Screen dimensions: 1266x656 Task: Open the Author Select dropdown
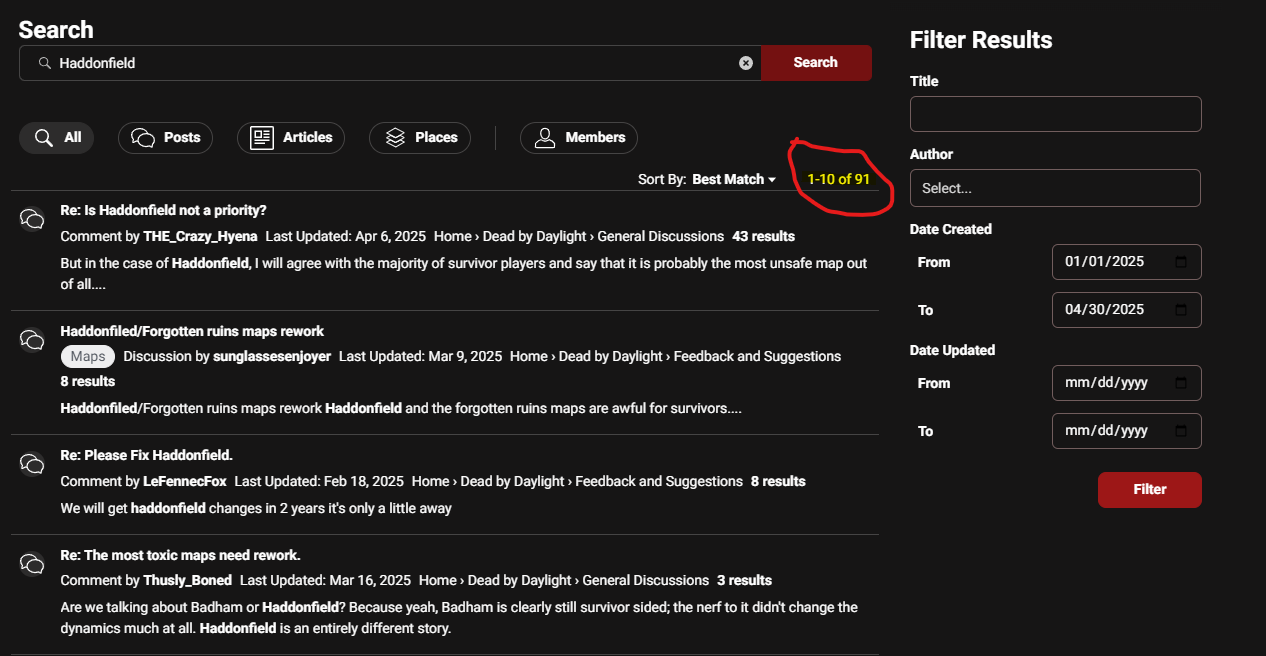tap(1055, 188)
